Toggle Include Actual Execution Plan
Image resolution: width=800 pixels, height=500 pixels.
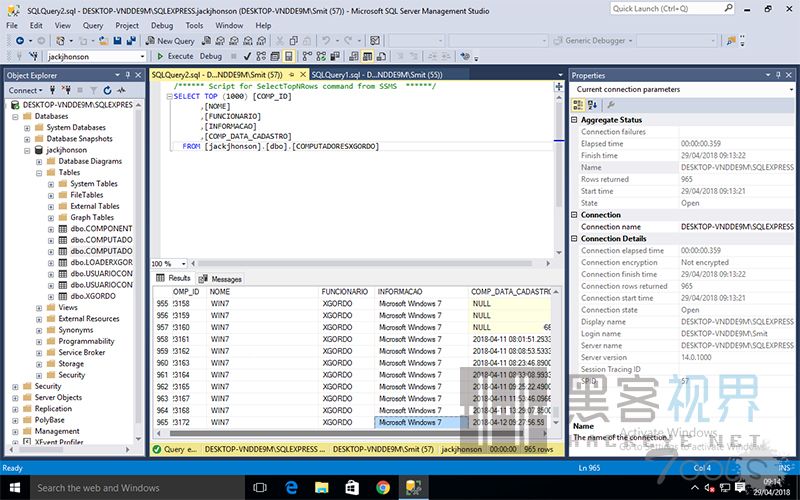(x=307, y=56)
